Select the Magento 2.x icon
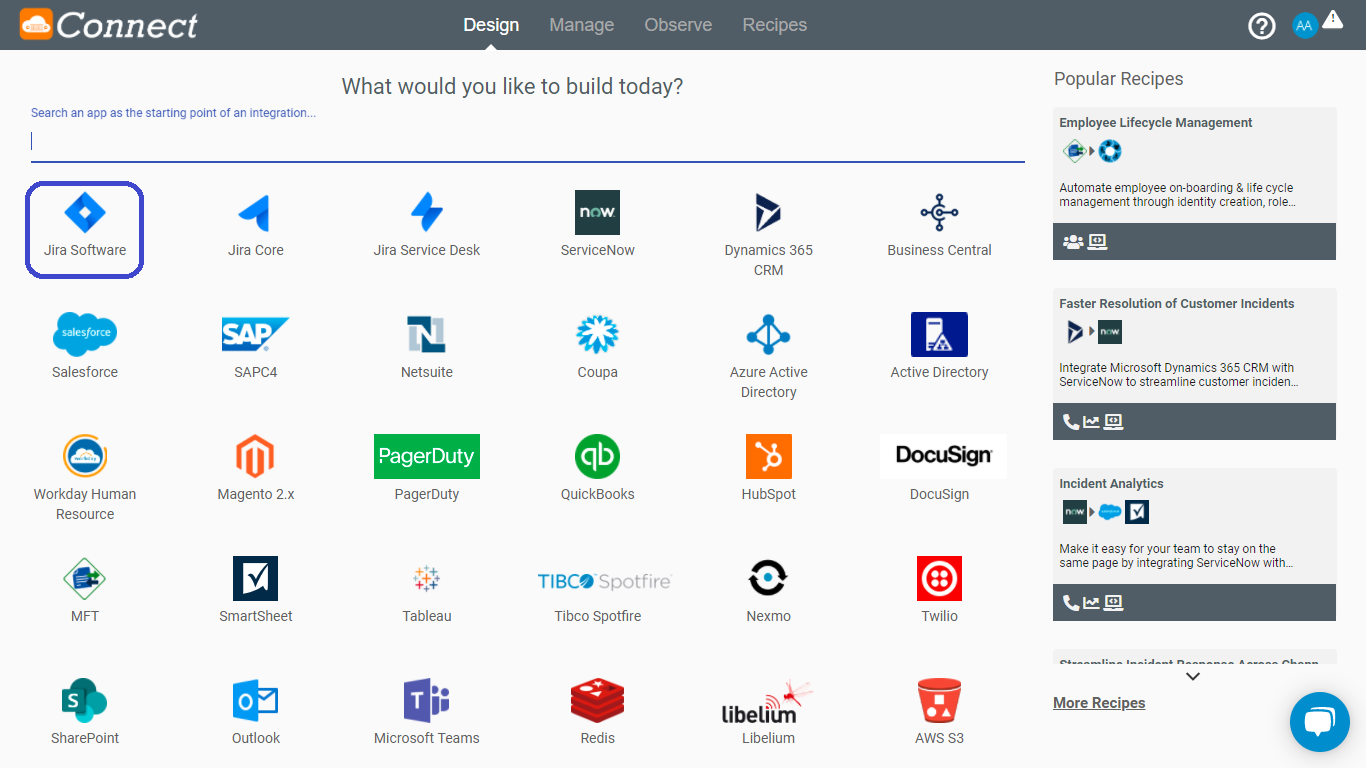1366x768 pixels. pos(256,456)
